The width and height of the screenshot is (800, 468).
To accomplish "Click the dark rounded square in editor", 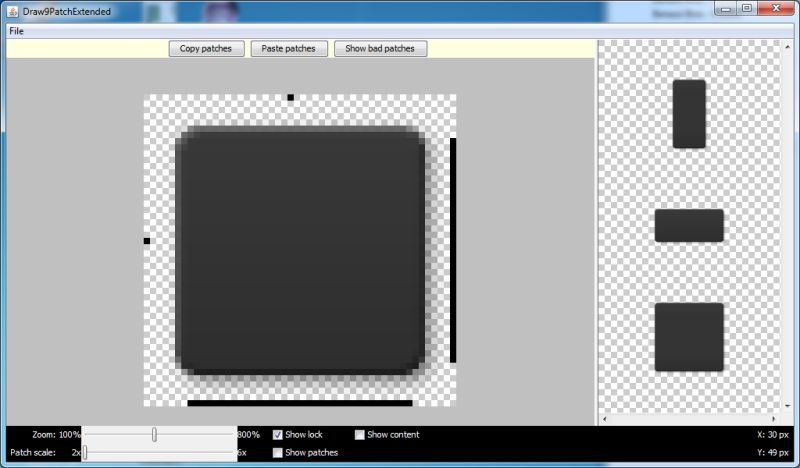I will pyautogui.click(x=300, y=250).
